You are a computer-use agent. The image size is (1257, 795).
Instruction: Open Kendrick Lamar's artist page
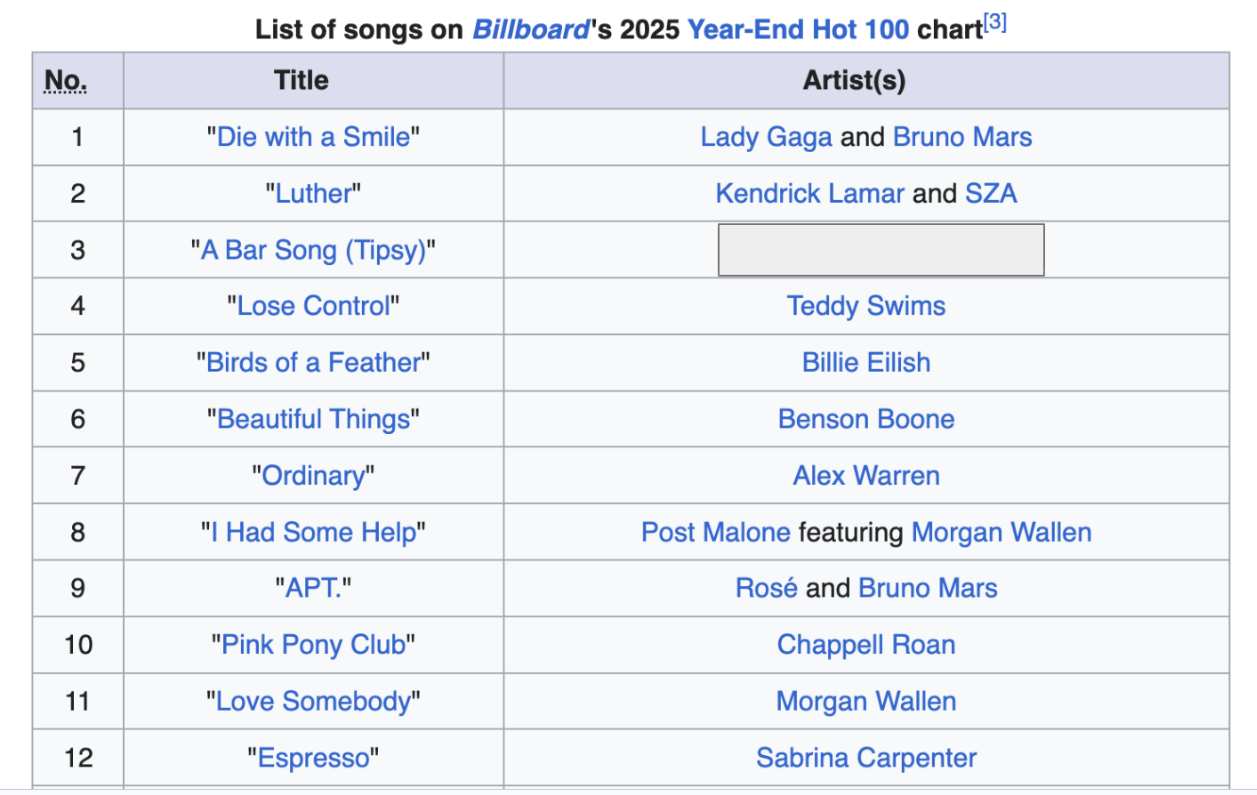(x=810, y=193)
